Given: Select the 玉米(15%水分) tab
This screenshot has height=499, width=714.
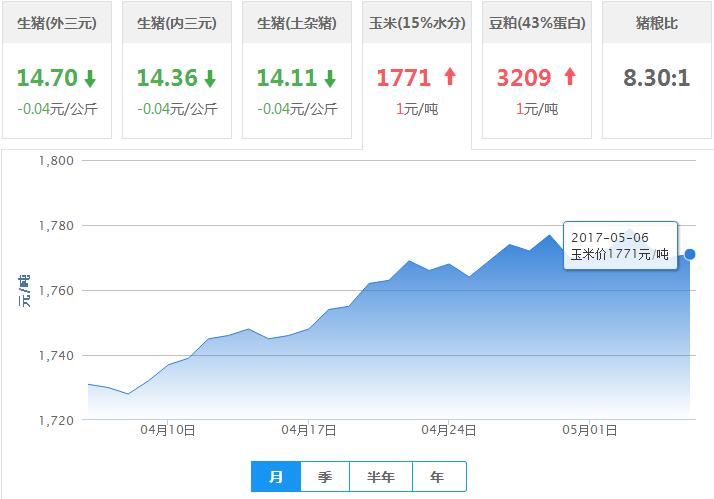Looking at the screenshot, I should tap(417, 75).
